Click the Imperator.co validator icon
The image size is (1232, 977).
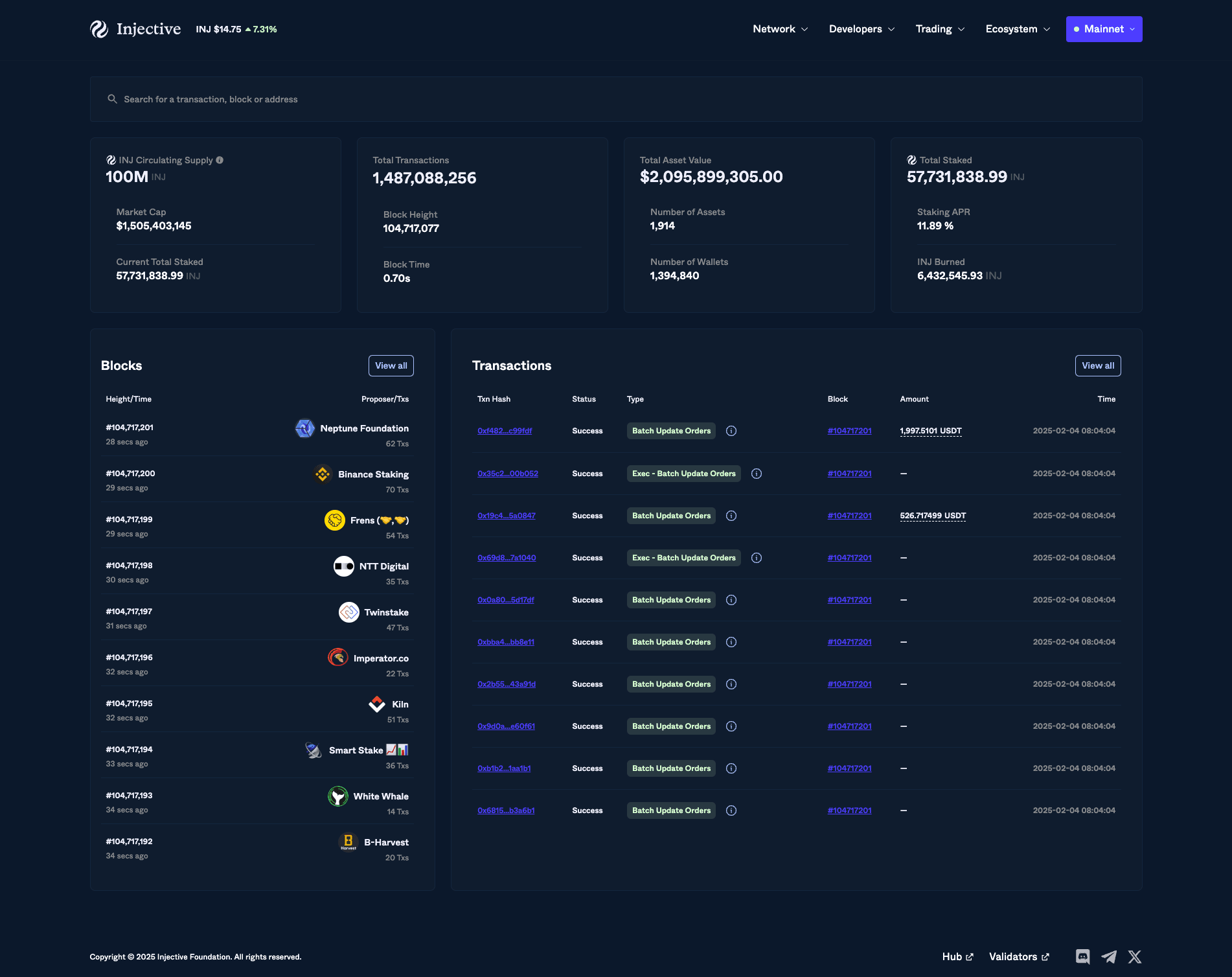(x=338, y=658)
